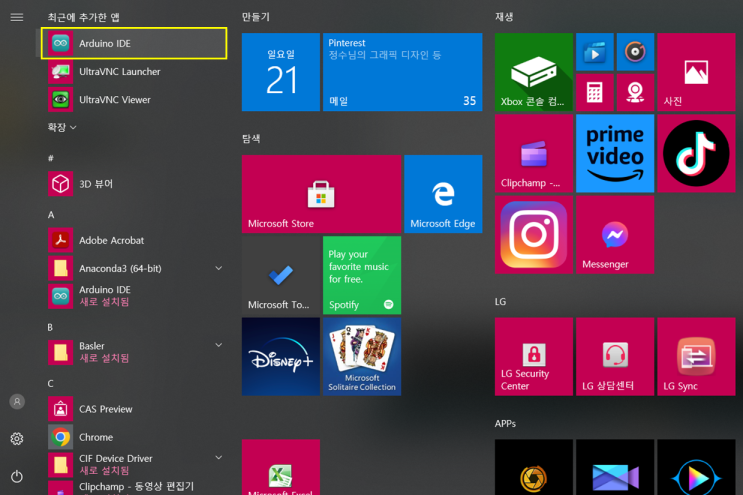Open the Calculator small tile
The width and height of the screenshot is (743, 495).
coord(595,92)
